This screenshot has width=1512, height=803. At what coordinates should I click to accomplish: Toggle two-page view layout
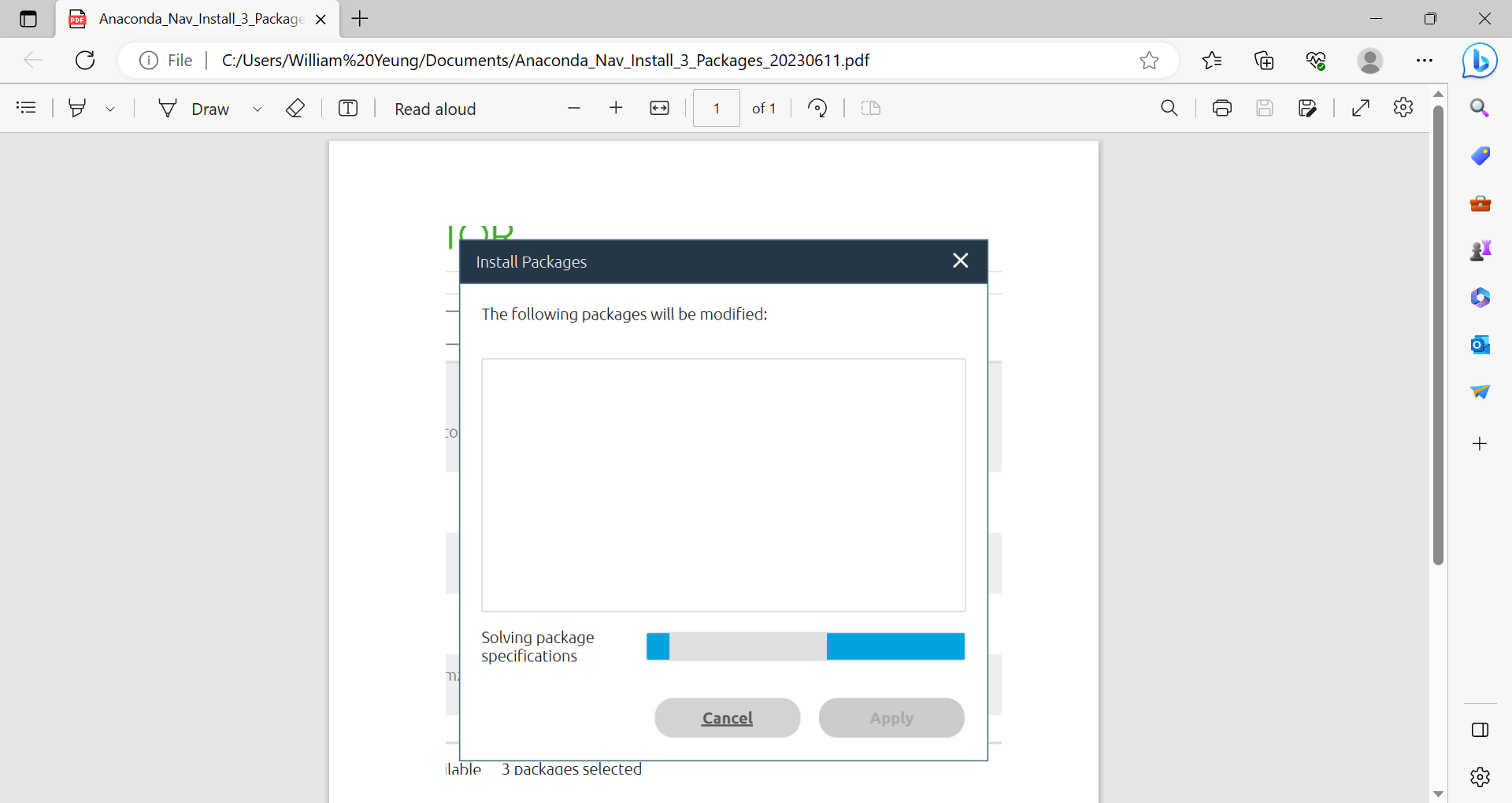[871, 108]
